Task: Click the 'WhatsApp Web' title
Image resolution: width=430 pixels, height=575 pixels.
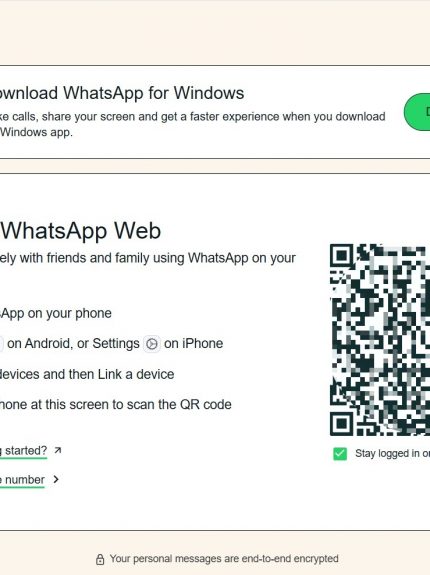Action: click(81, 231)
